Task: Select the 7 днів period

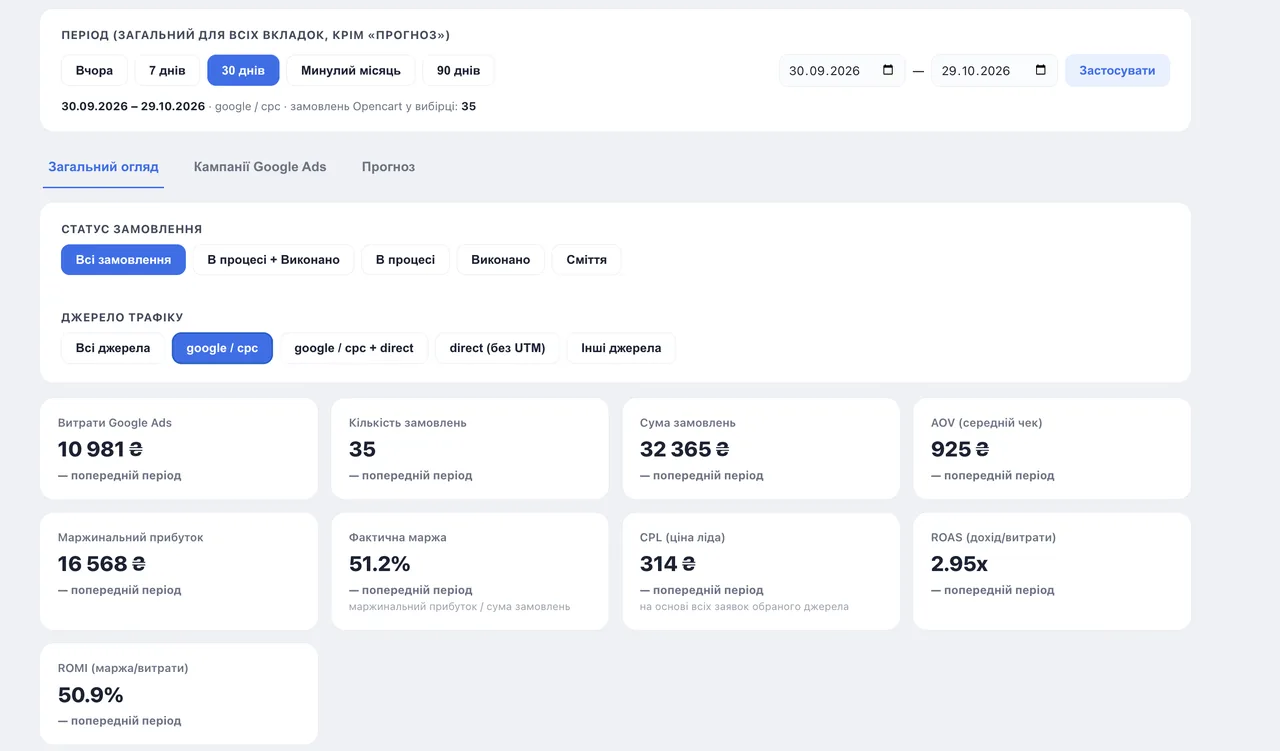Action: point(167,71)
